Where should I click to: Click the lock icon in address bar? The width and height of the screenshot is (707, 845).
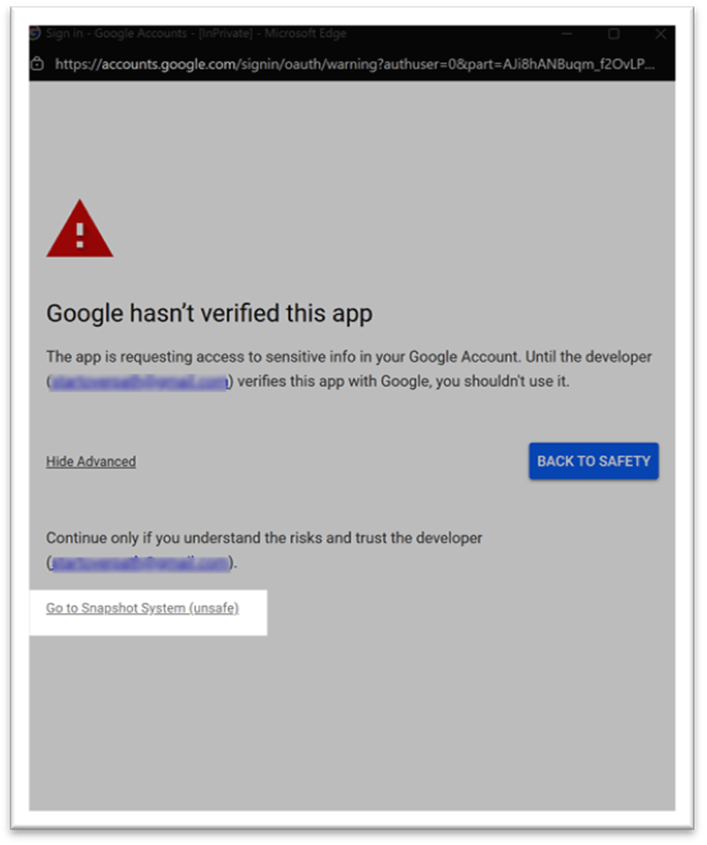pos(37,63)
